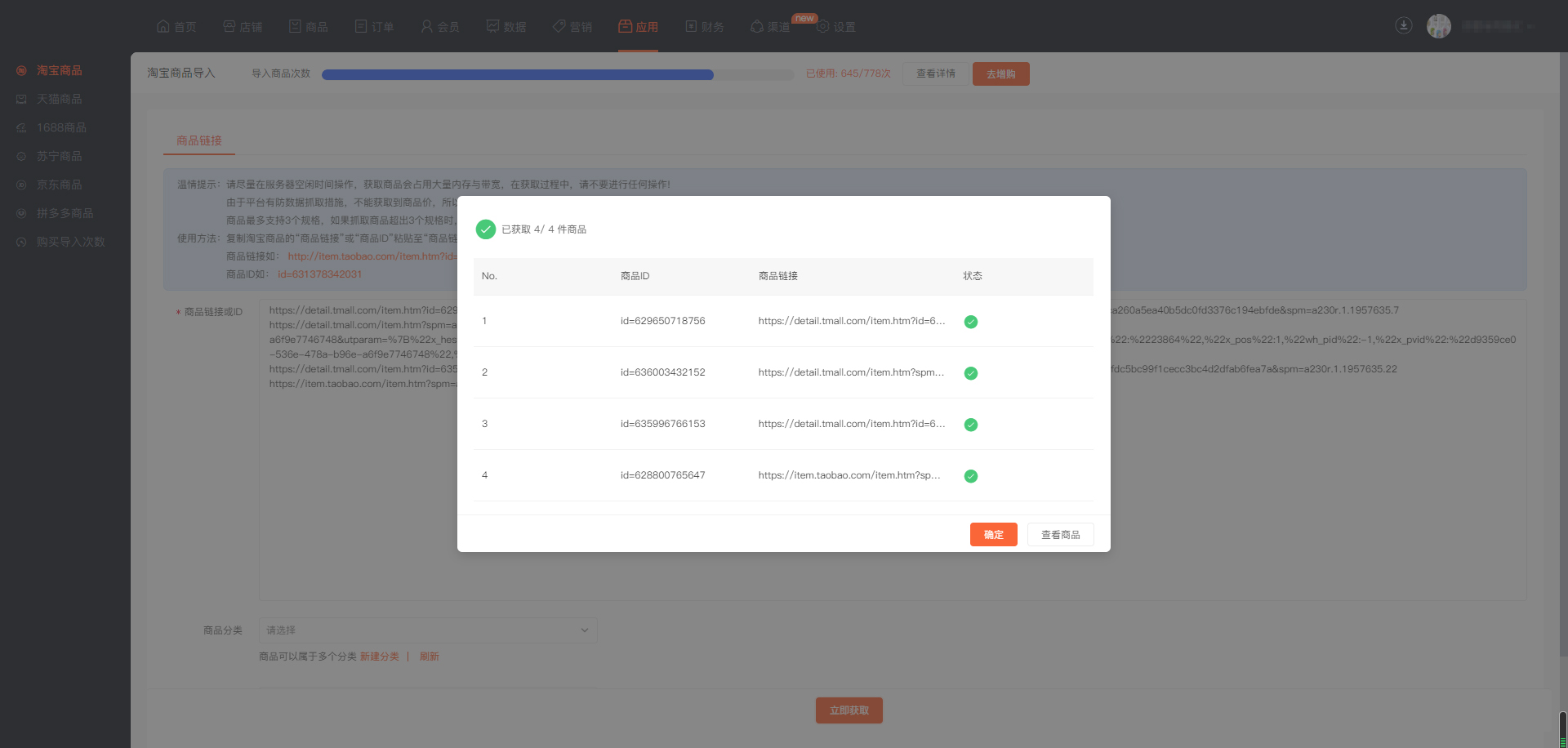The width and height of the screenshot is (1568, 748).
Task: Click the 去增购 button
Action: pos(1000,74)
